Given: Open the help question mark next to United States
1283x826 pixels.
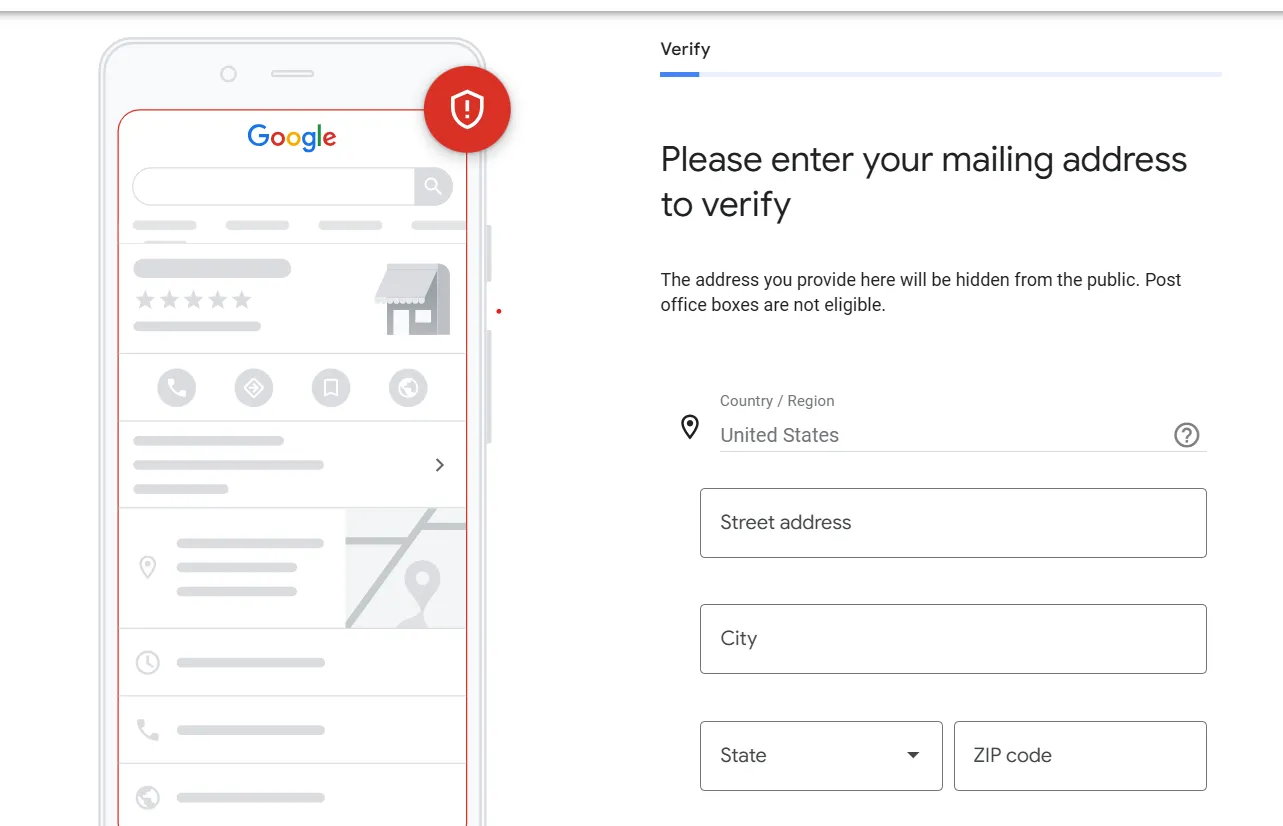Looking at the screenshot, I should click(x=1186, y=435).
